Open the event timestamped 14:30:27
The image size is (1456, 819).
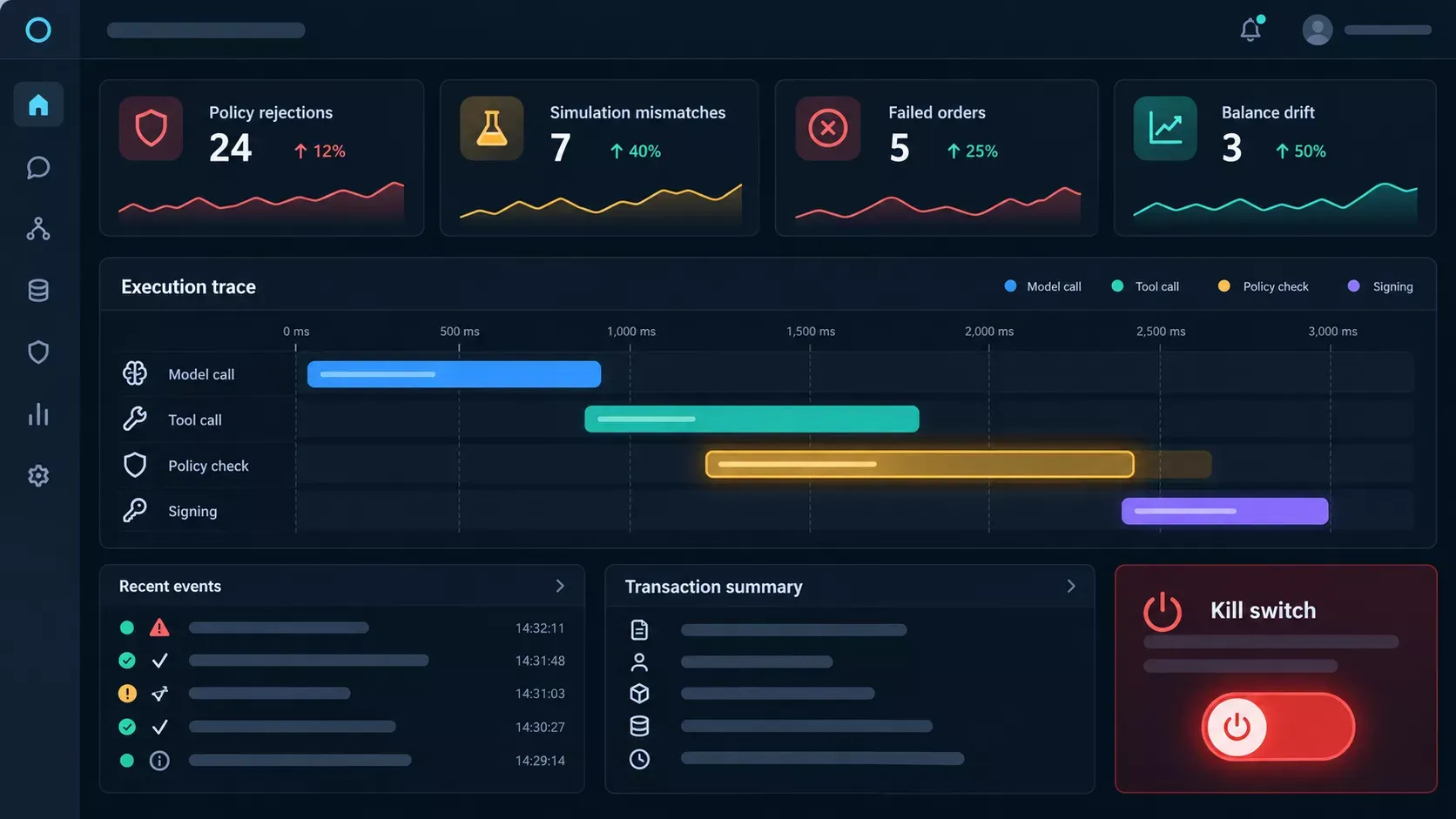point(342,727)
